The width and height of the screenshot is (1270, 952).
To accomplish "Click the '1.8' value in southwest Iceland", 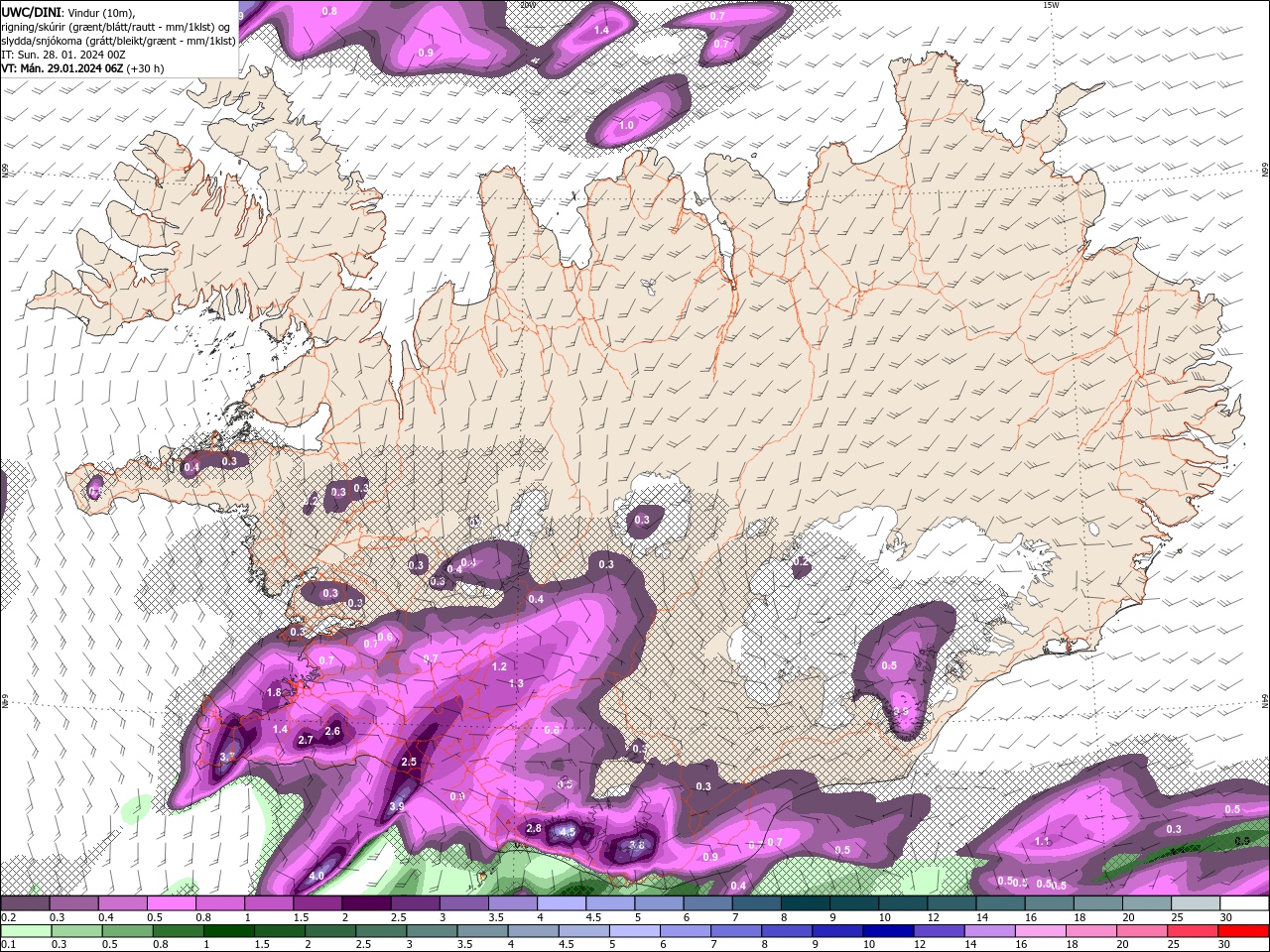I will (x=275, y=692).
